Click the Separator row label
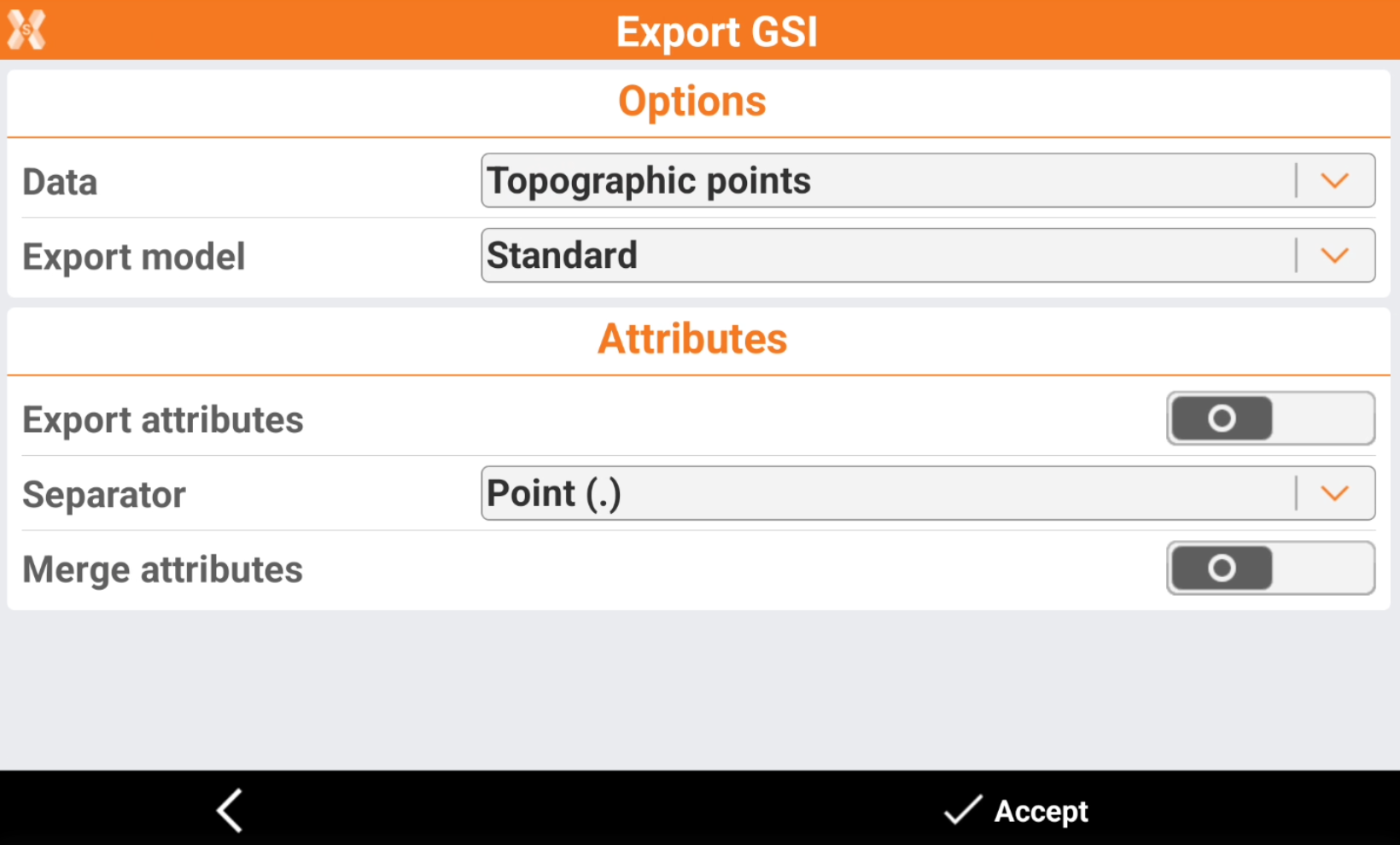Image resolution: width=1400 pixels, height=845 pixels. point(104,495)
